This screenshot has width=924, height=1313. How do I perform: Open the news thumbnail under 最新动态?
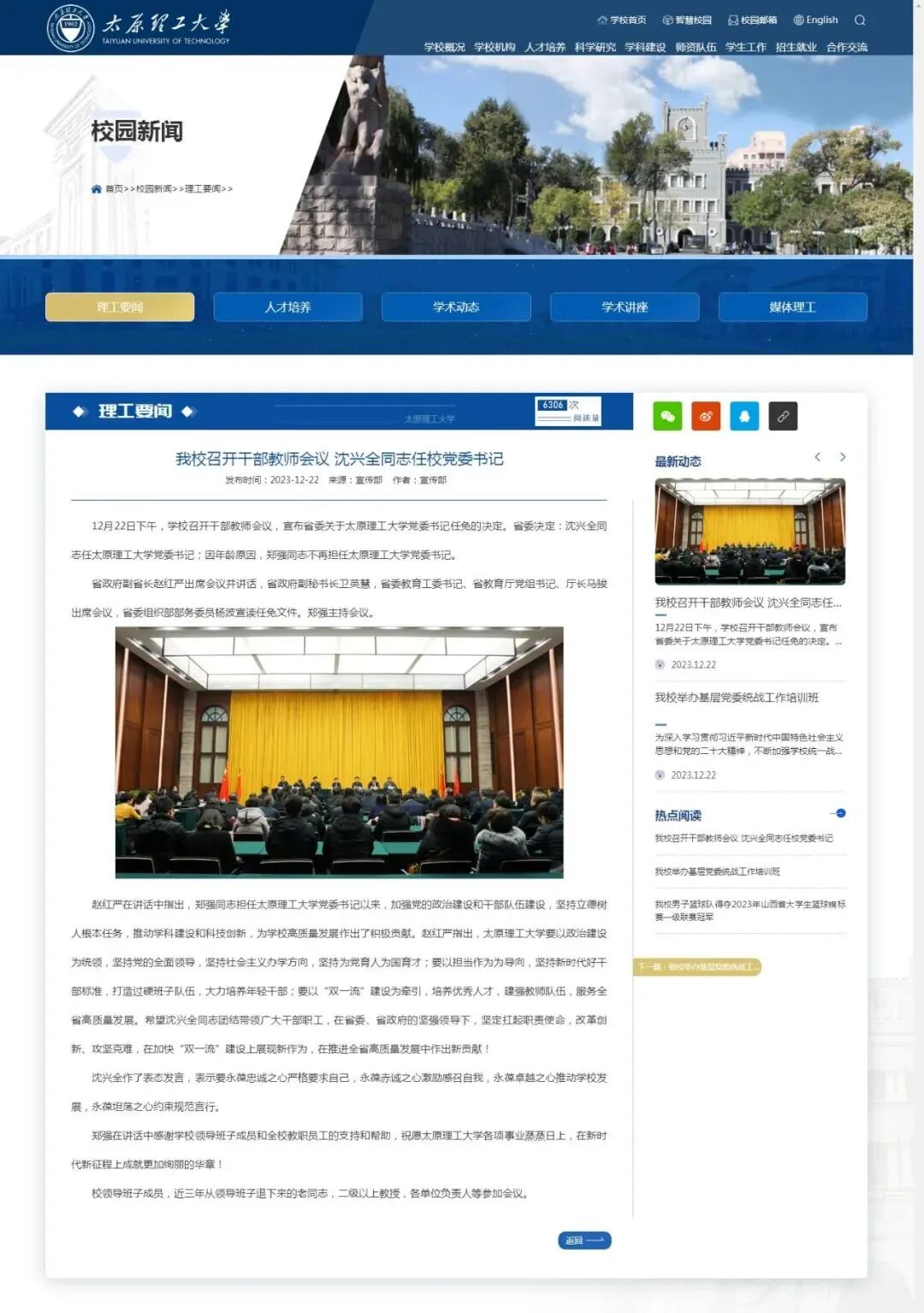click(749, 531)
